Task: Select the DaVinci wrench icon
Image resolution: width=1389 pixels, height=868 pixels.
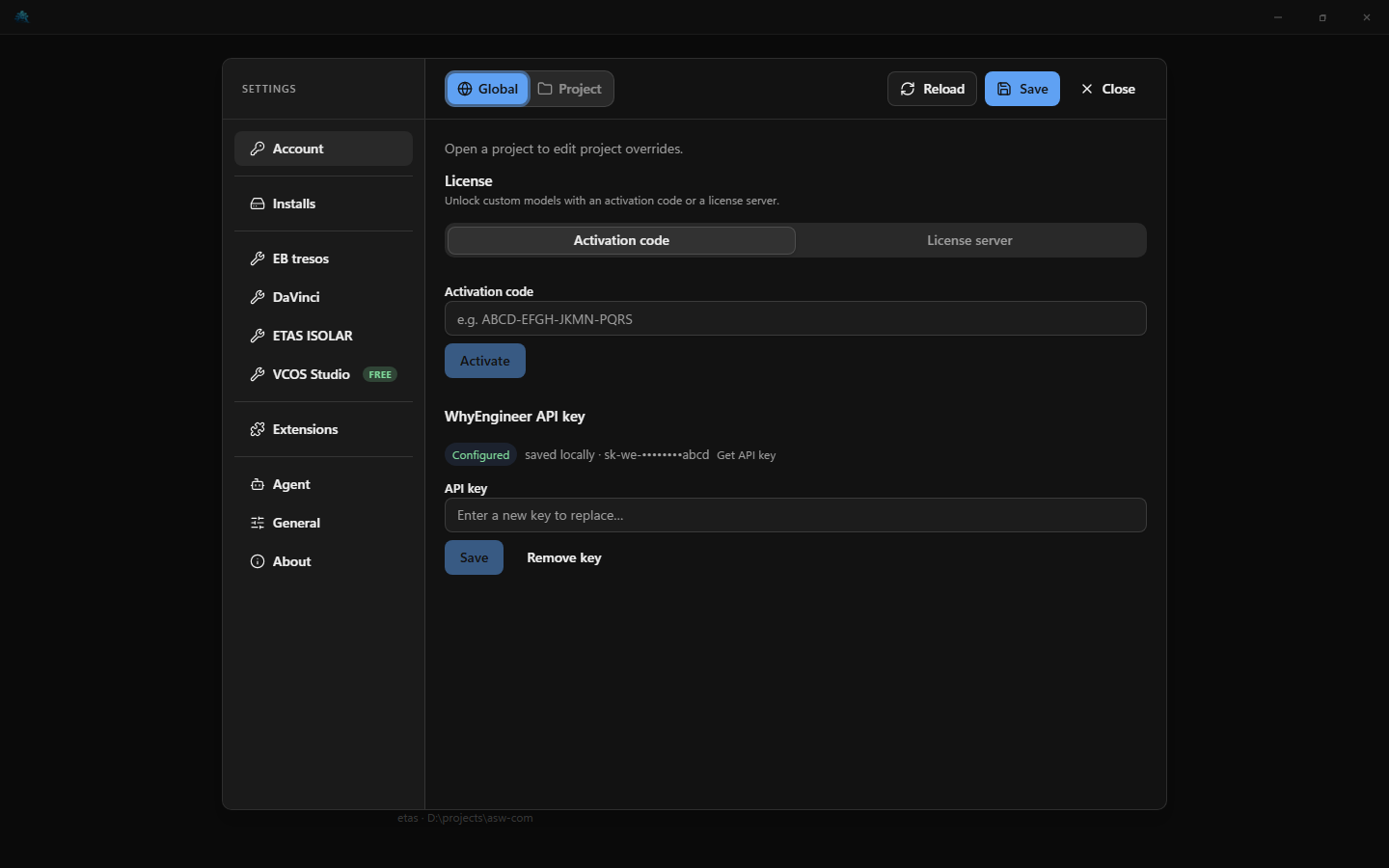Action: (x=258, y=297)
